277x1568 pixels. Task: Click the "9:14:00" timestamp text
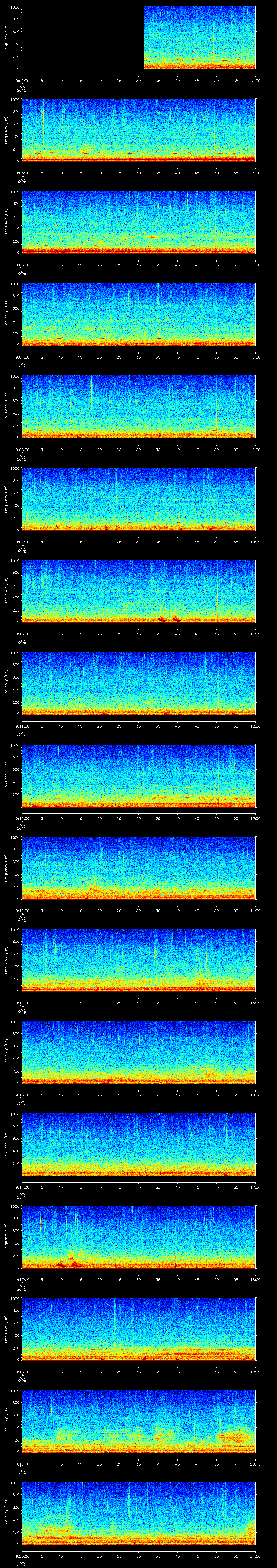[x=22, y=1003]
